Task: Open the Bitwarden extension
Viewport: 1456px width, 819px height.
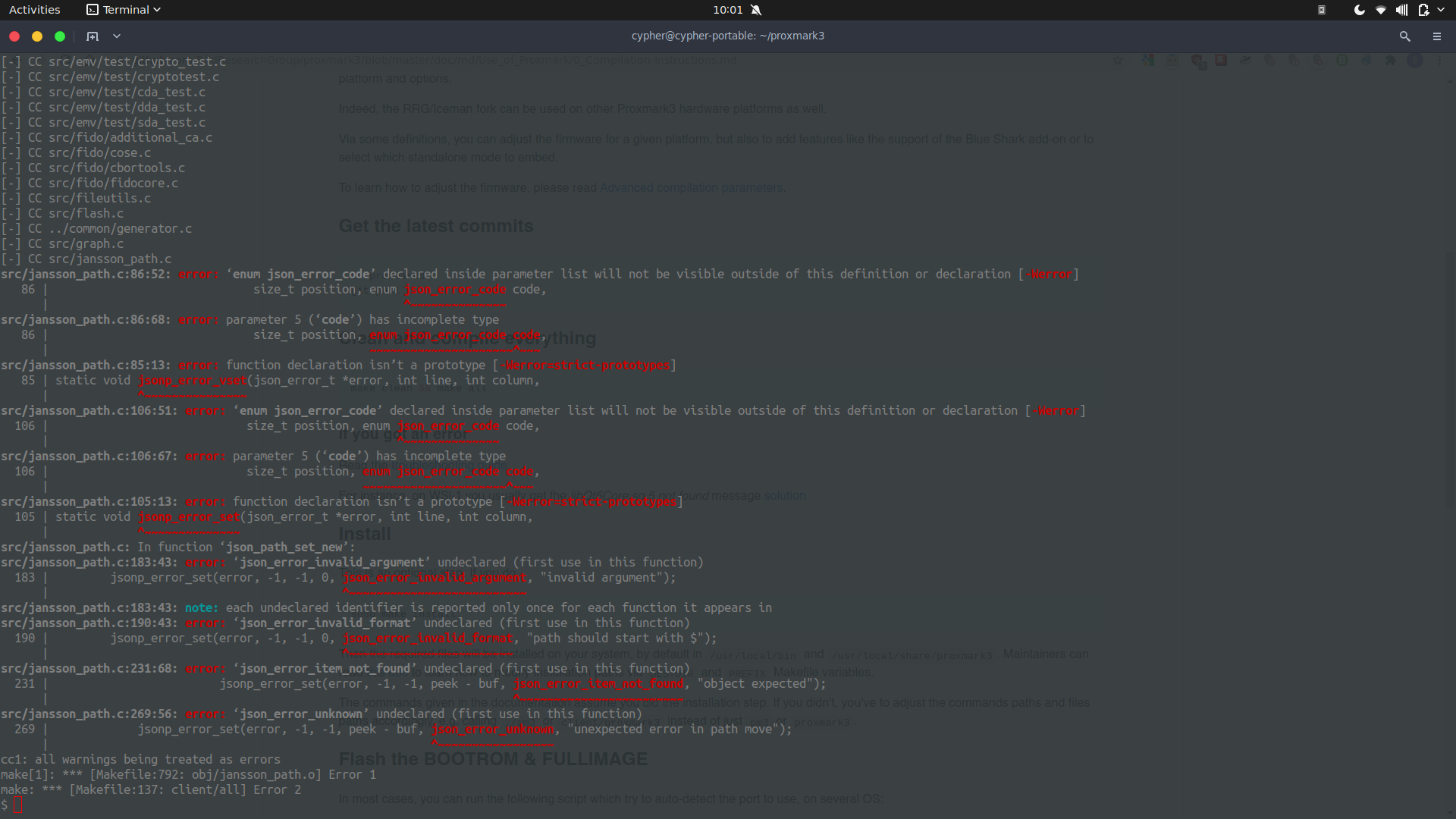Action: (x=1341, y=60)
